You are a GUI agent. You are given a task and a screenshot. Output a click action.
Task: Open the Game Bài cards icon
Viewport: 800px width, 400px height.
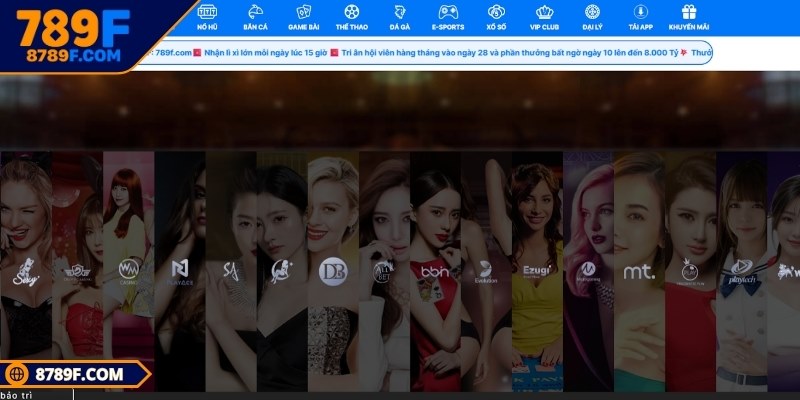(304, 11)
